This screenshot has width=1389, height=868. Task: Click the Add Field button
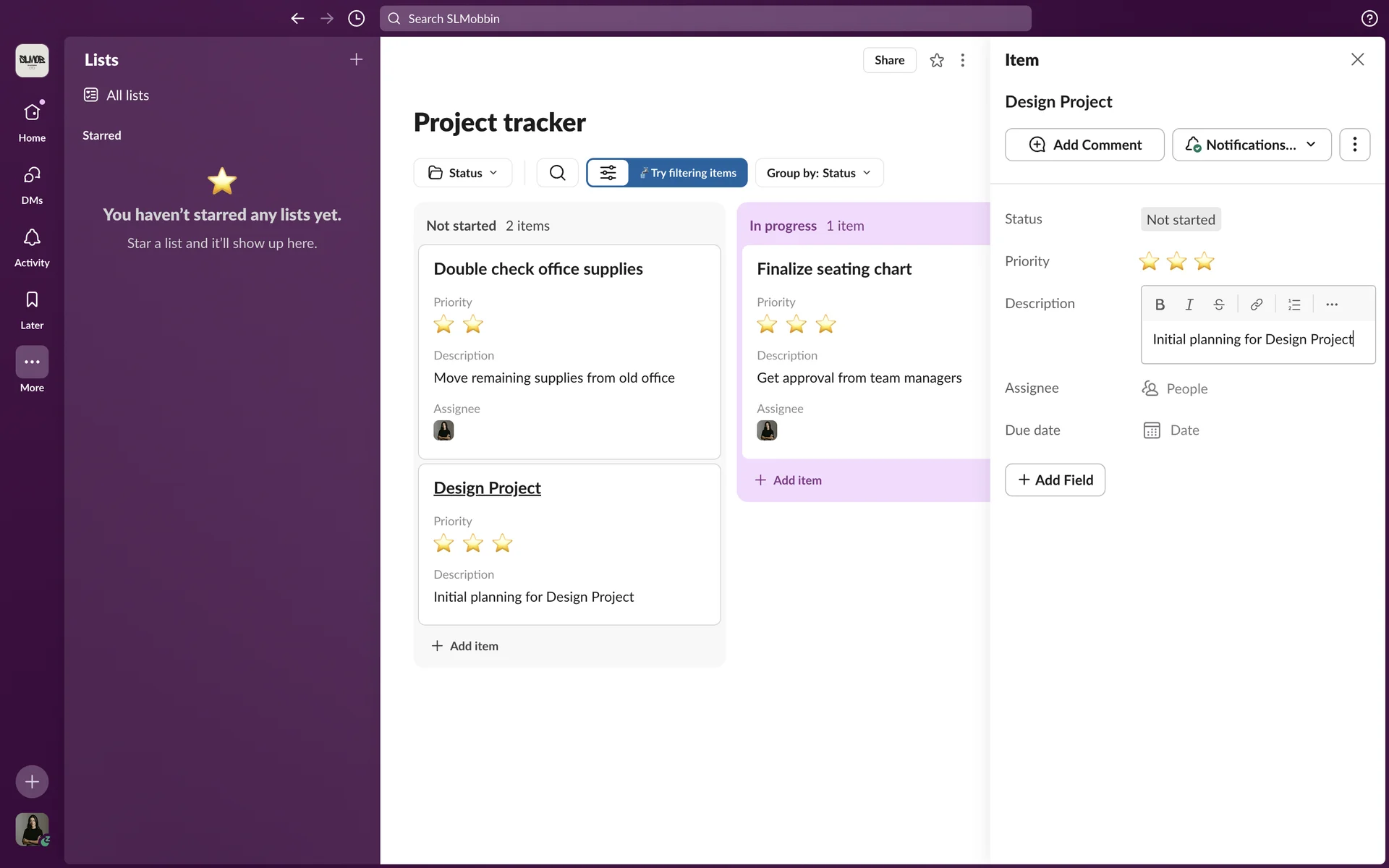click(x=1055, y=480)
